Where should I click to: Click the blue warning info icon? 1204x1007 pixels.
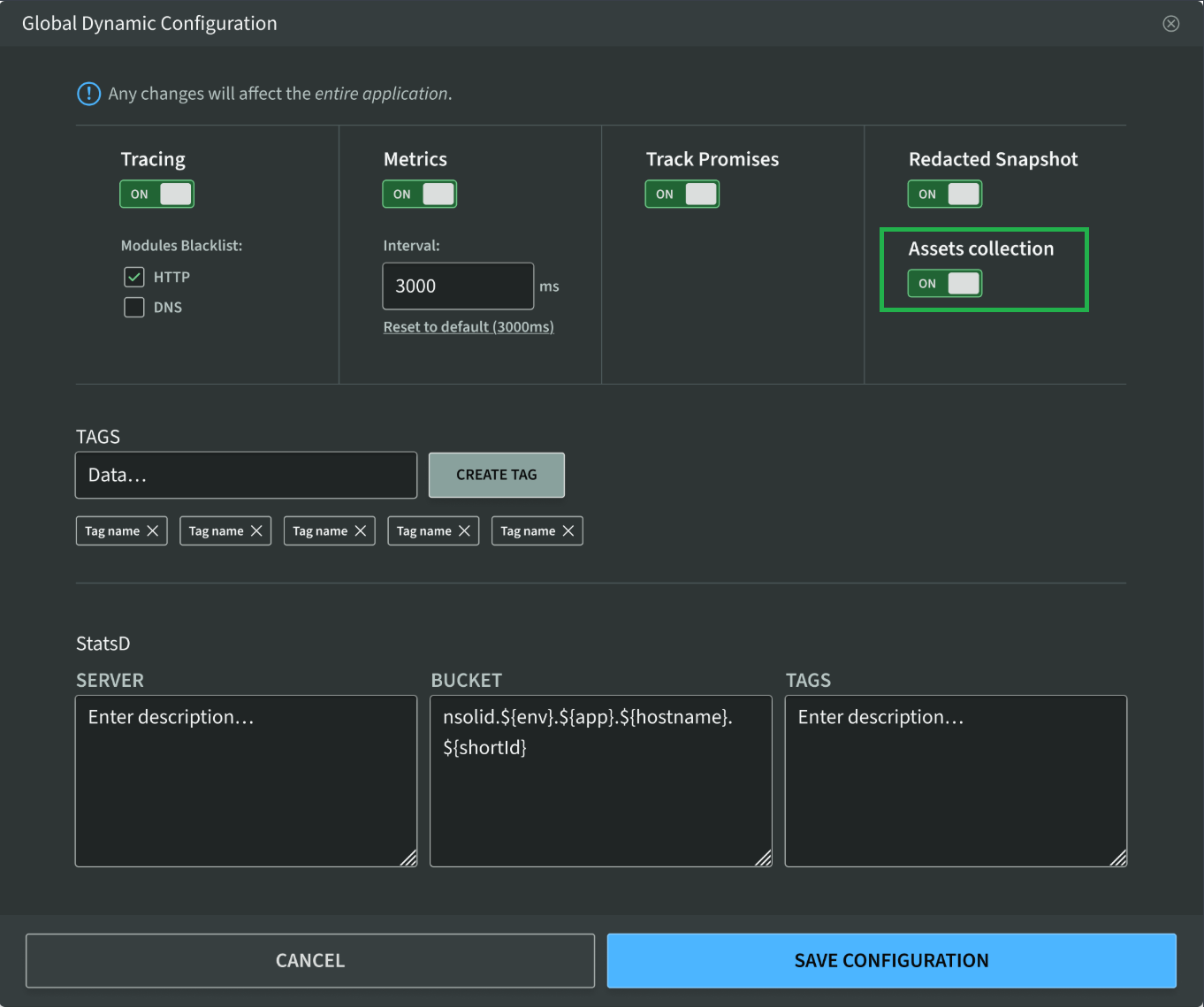click(88, 93)
